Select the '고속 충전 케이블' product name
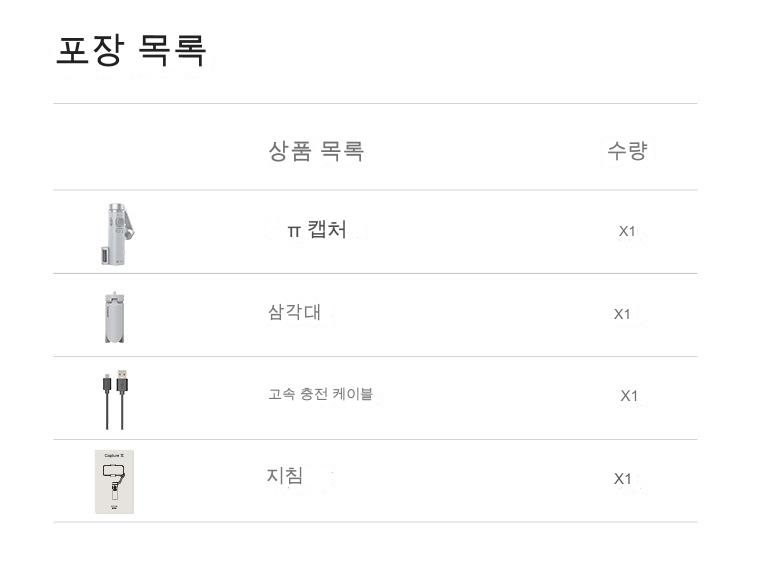Viewport: 780px width, 562px height. point(320,394)
